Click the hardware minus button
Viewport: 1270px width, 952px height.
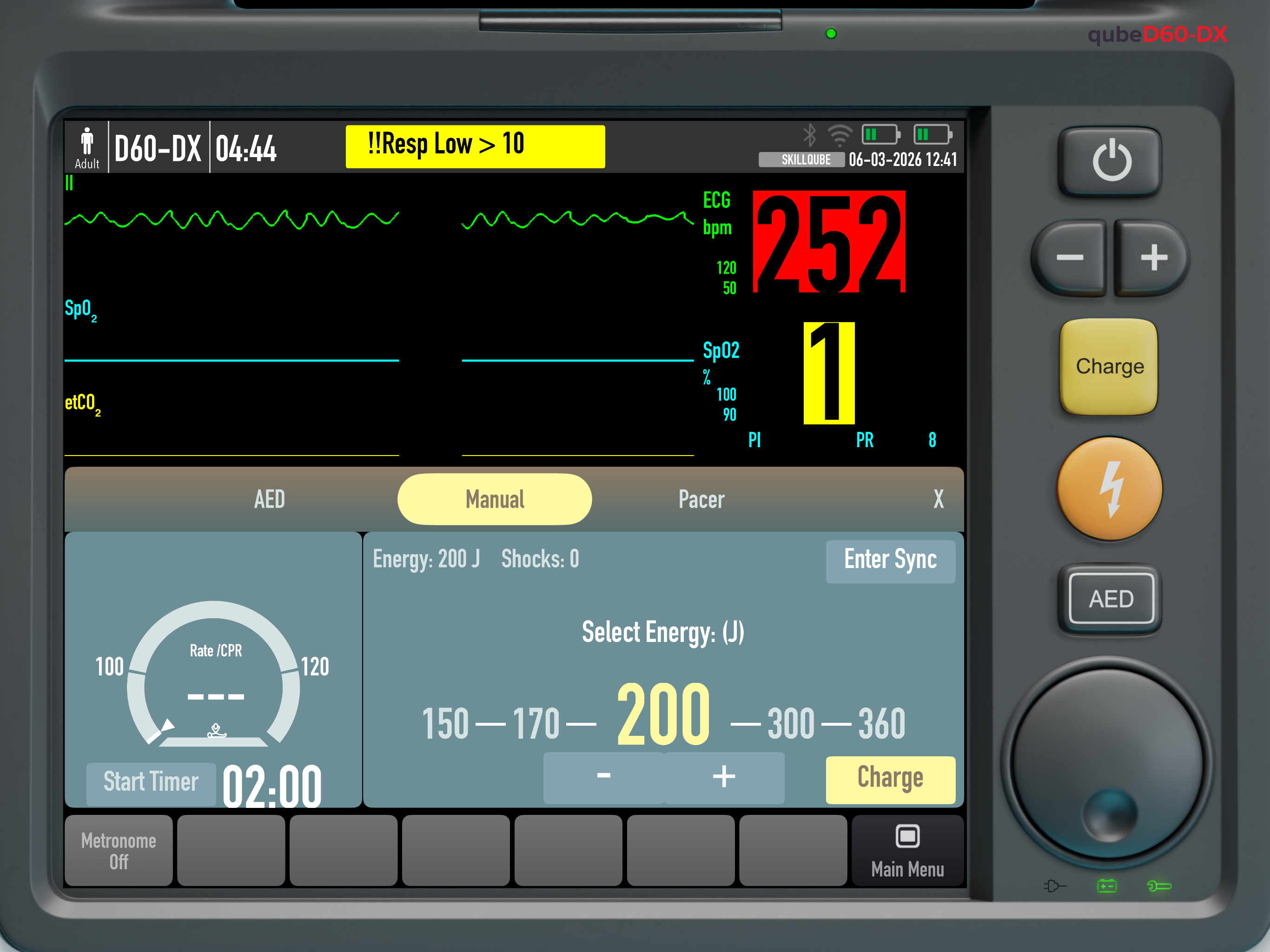1069,258
